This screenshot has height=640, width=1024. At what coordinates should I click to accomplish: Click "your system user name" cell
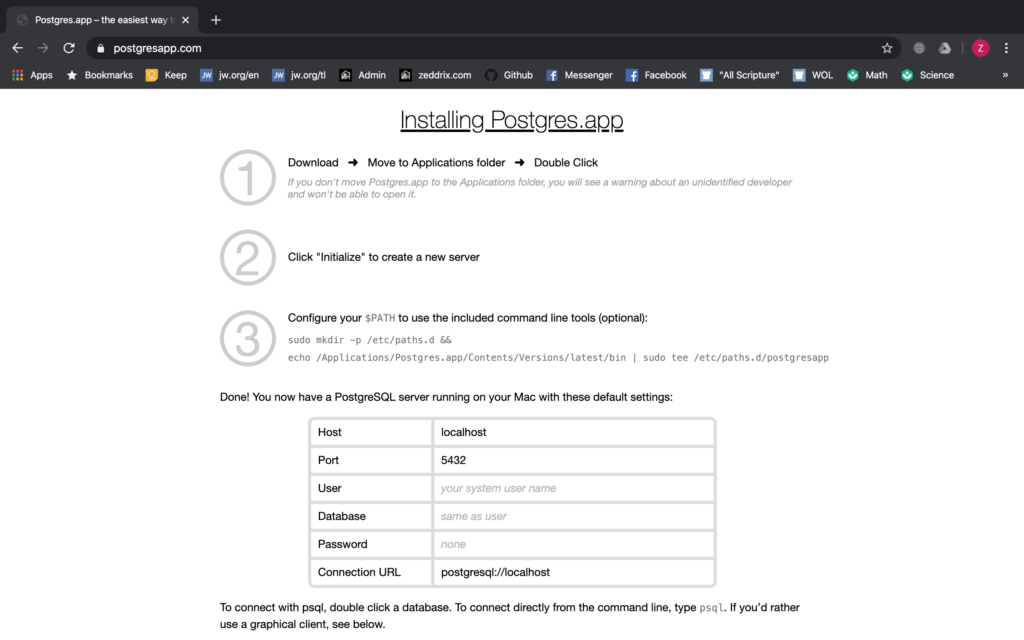573,488
